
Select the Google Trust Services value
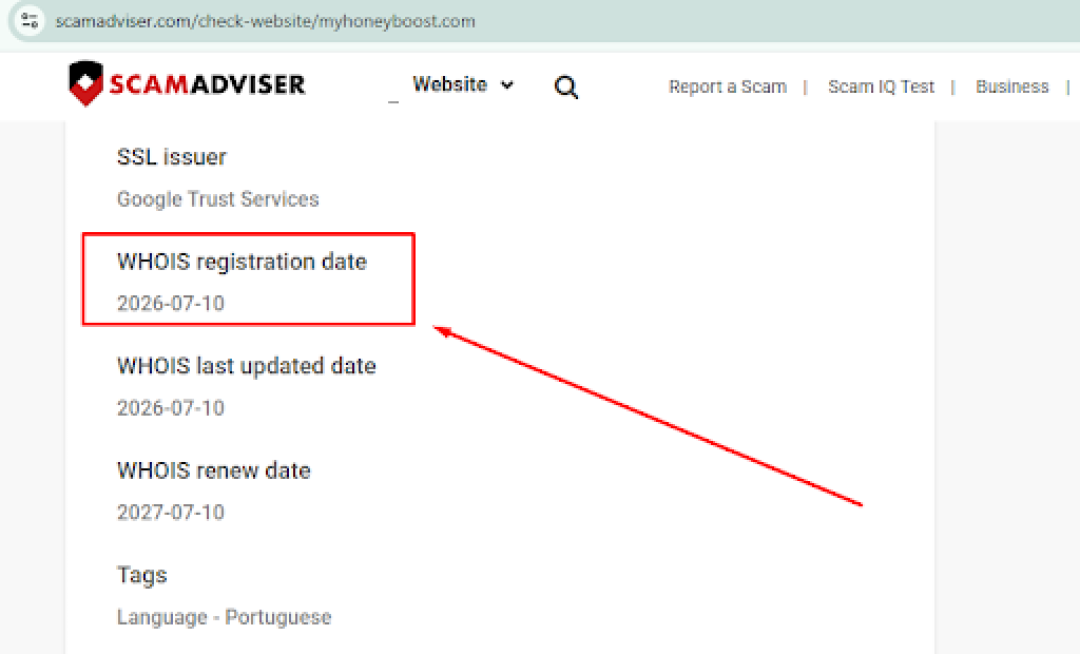coord(218,199)
